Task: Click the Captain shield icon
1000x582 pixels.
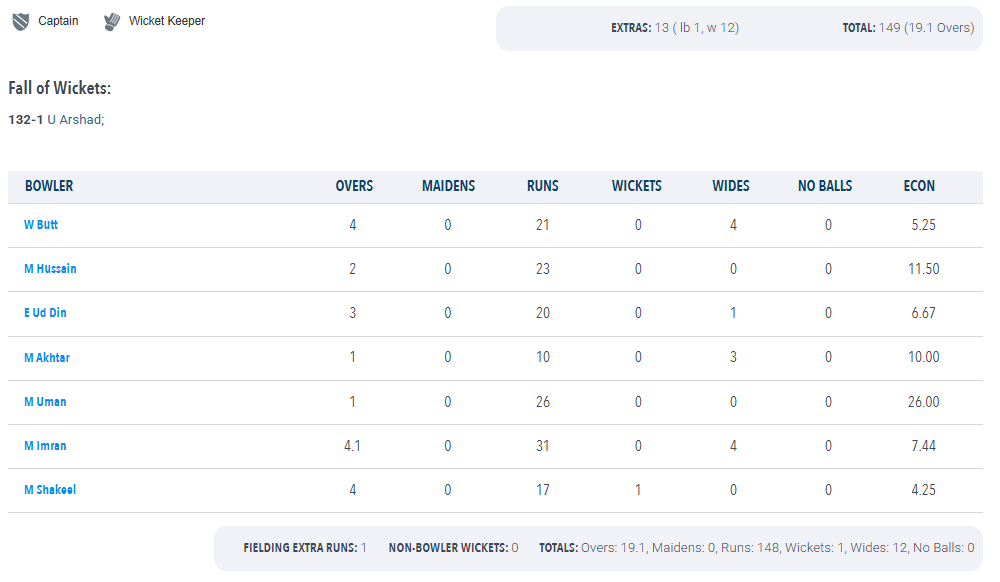Action: click(x=21, y=22)
